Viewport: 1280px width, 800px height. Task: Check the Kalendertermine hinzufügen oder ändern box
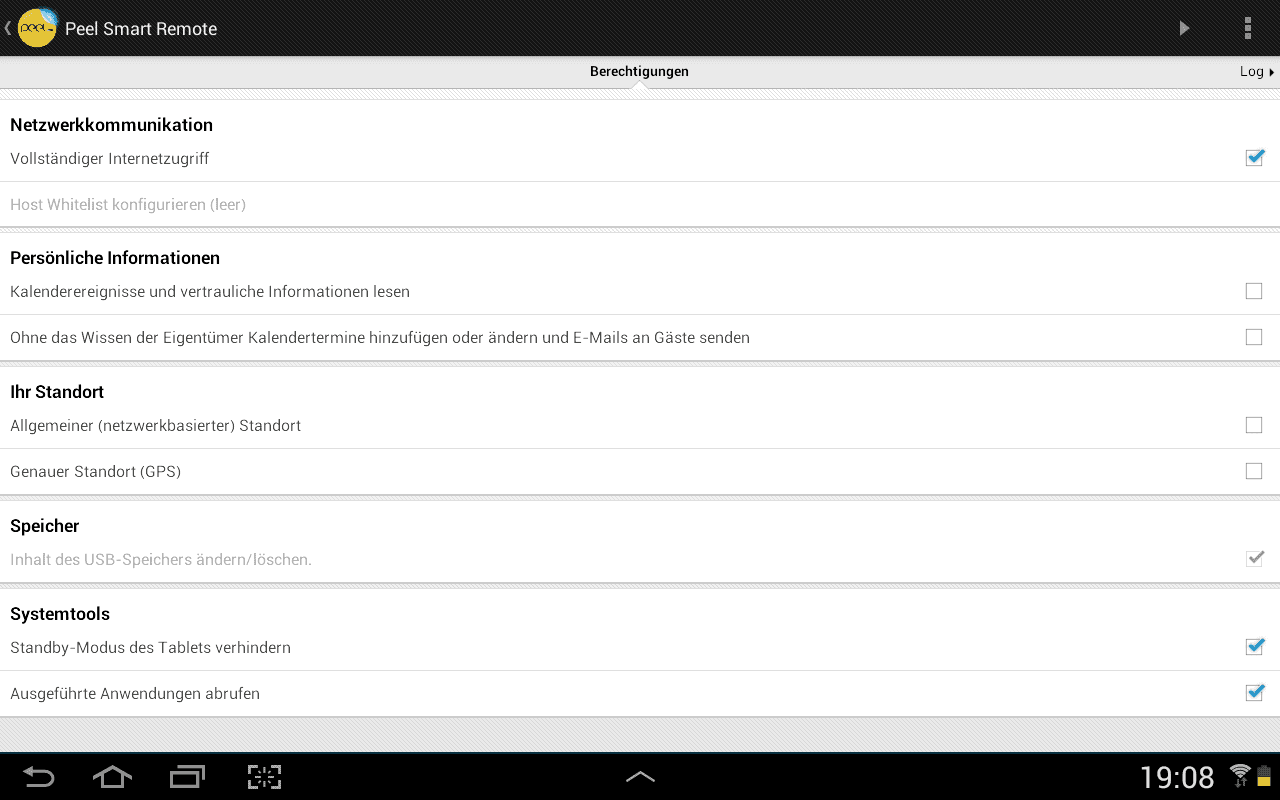[x=1254, y=337]
